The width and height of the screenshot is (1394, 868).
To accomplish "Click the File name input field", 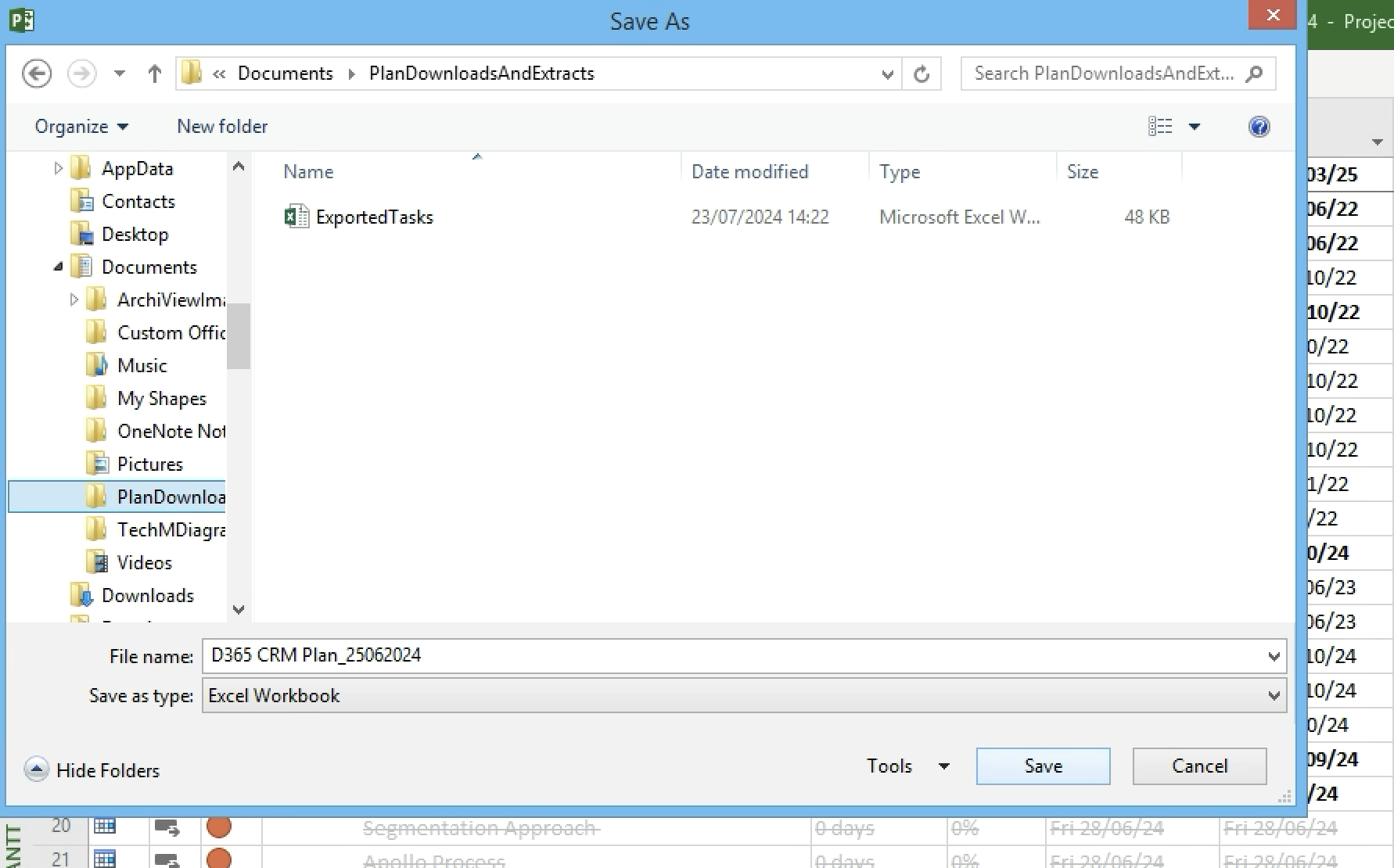I will click(728, 656).
